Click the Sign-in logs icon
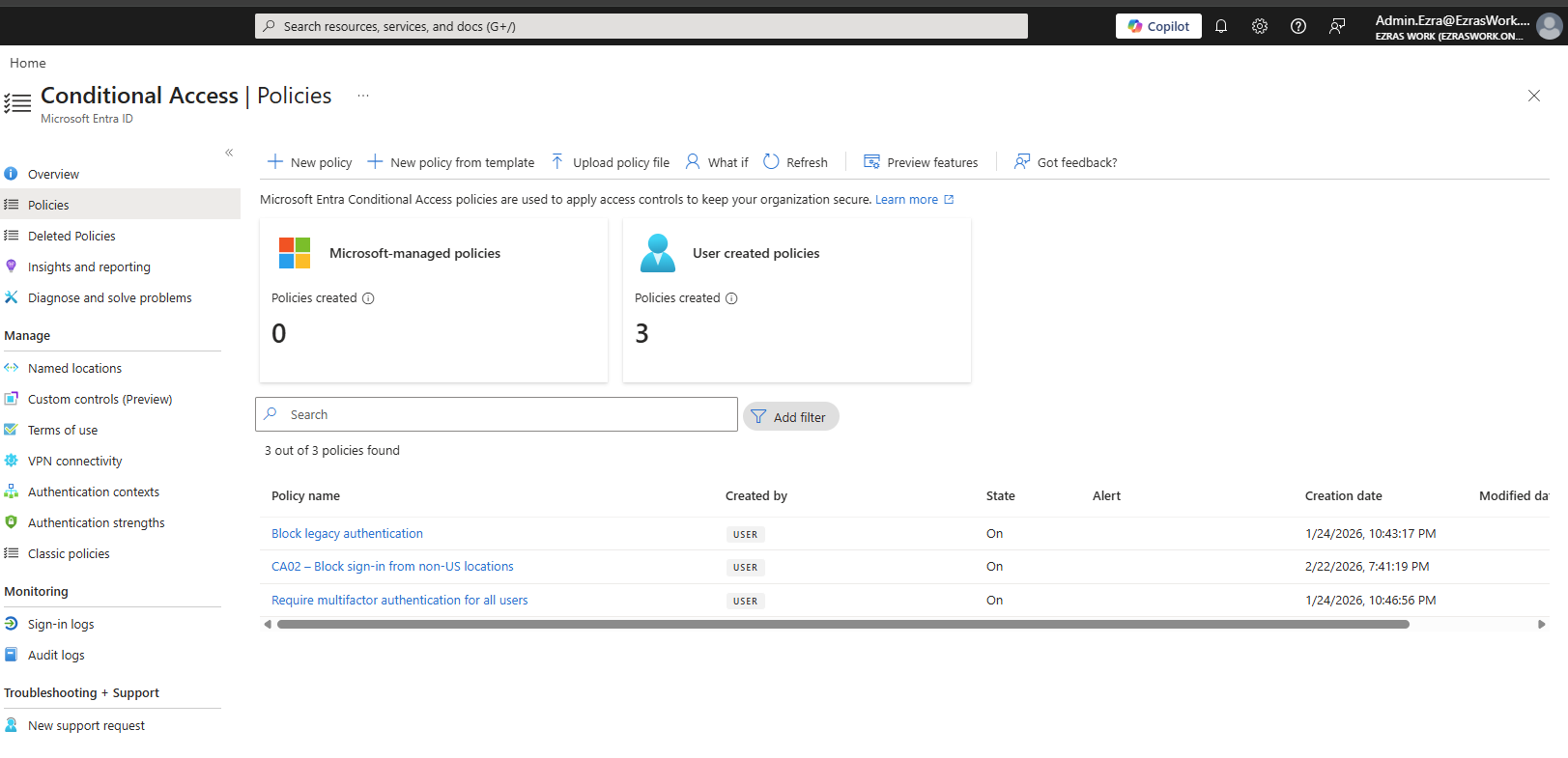The height and width of the screenshot is (758, 1568). click(12, 624)
